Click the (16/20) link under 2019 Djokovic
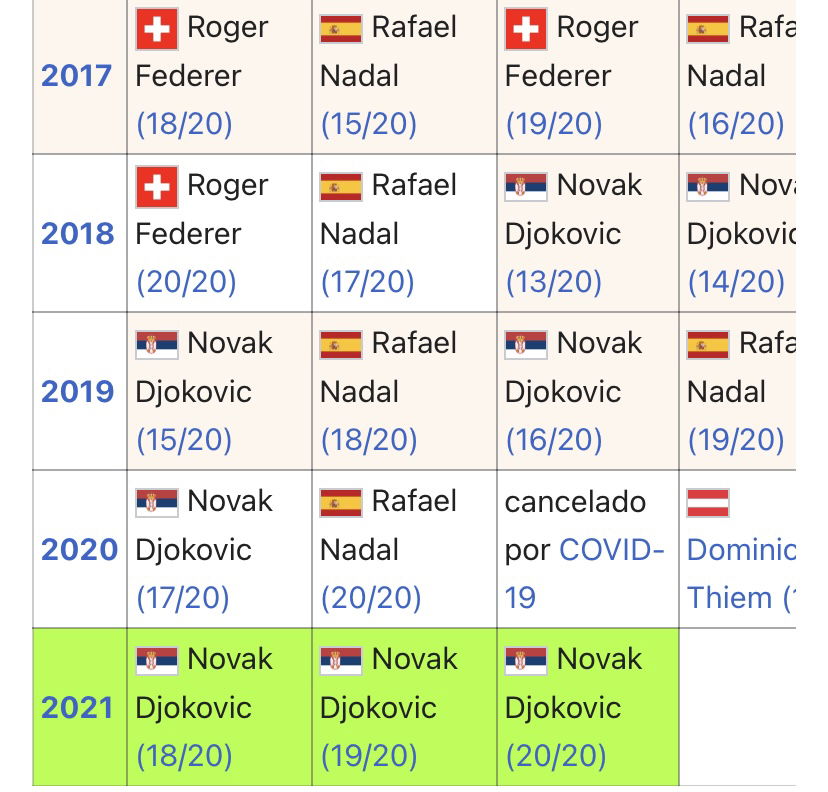 (554, 440)
